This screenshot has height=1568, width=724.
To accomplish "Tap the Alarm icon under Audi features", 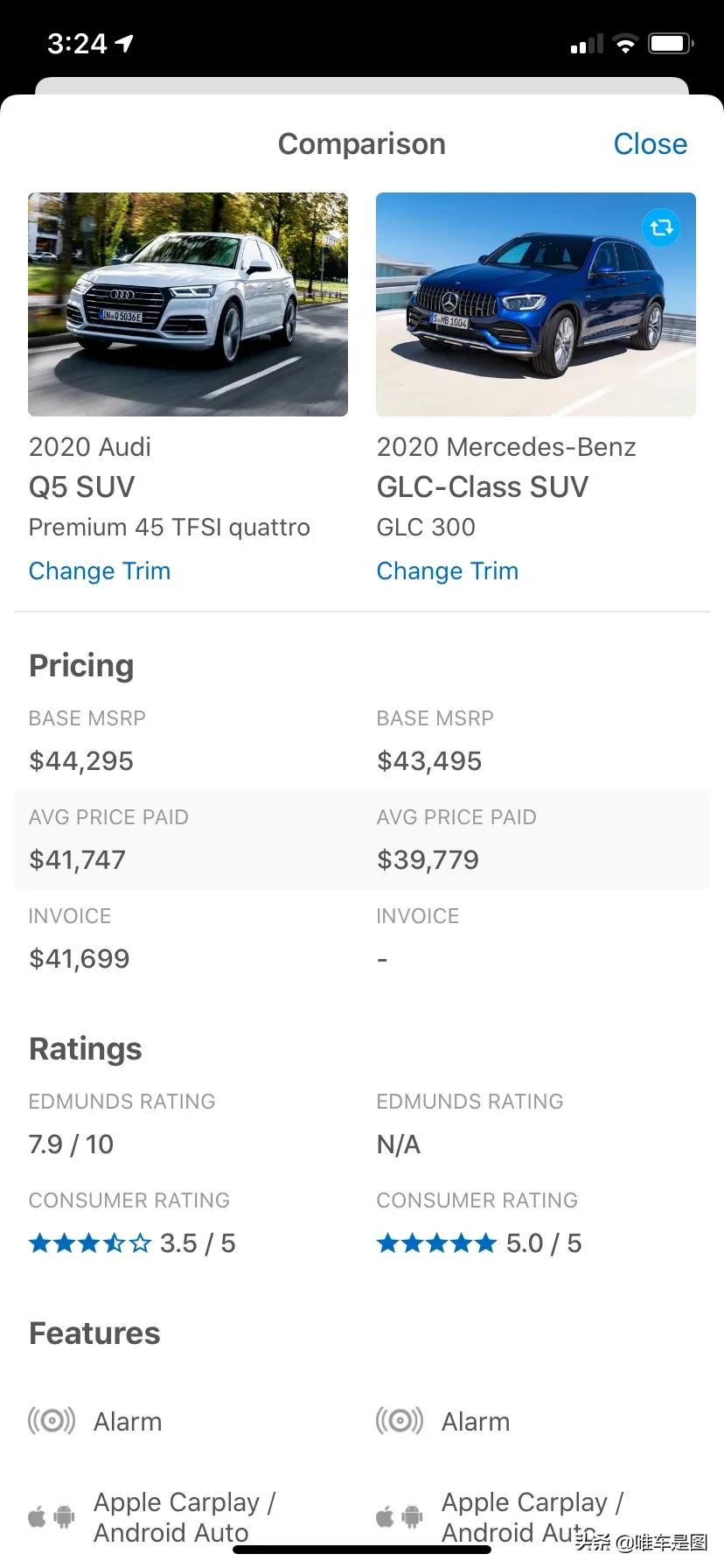I will [52, 1420].
